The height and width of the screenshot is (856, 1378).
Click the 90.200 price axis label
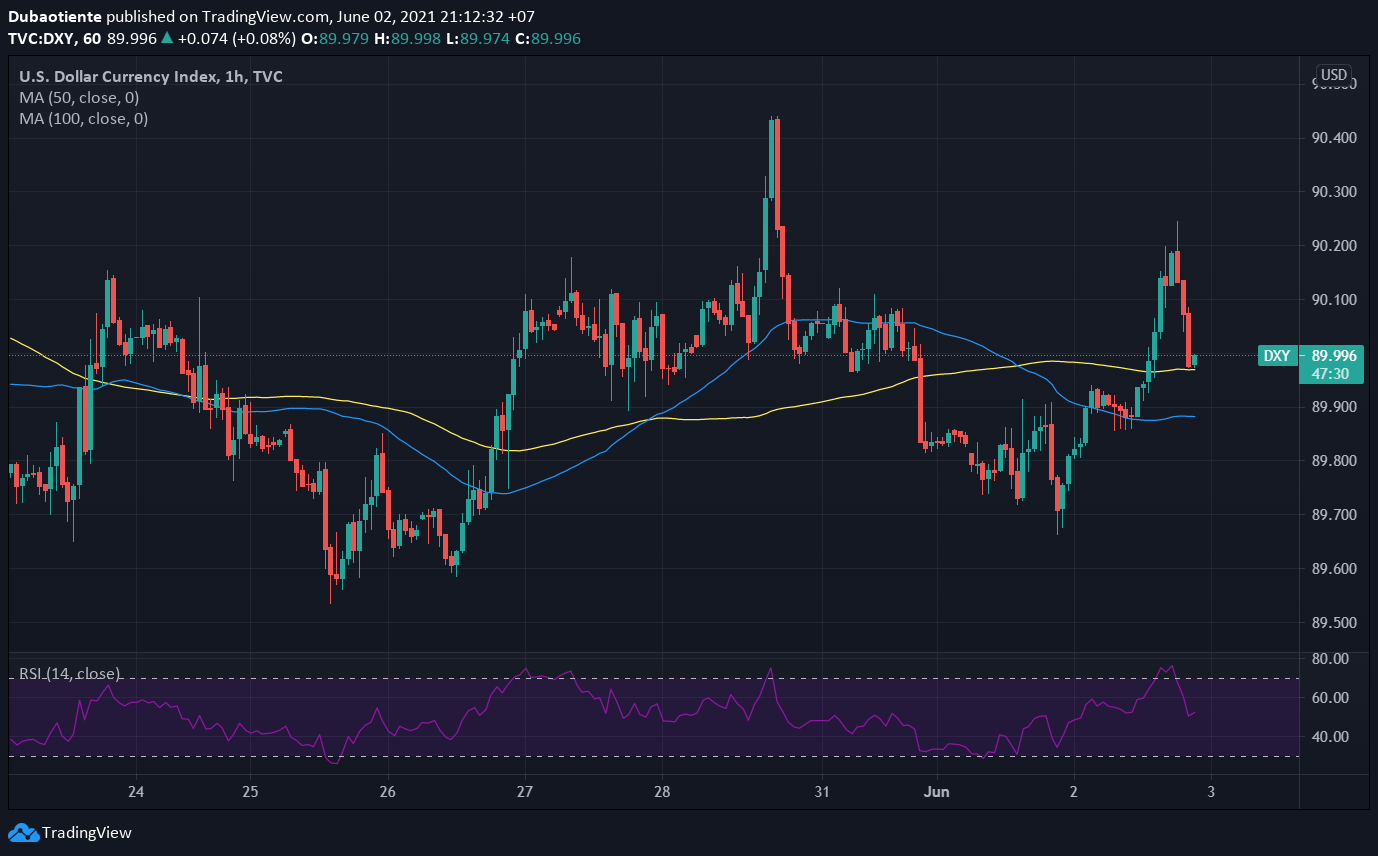point(1334,245)
